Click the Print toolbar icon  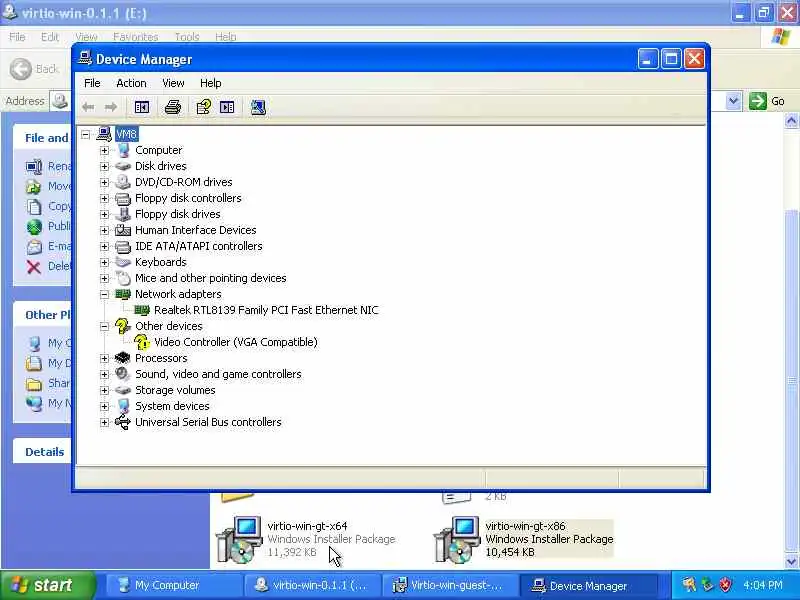click(x=173, y=107)
